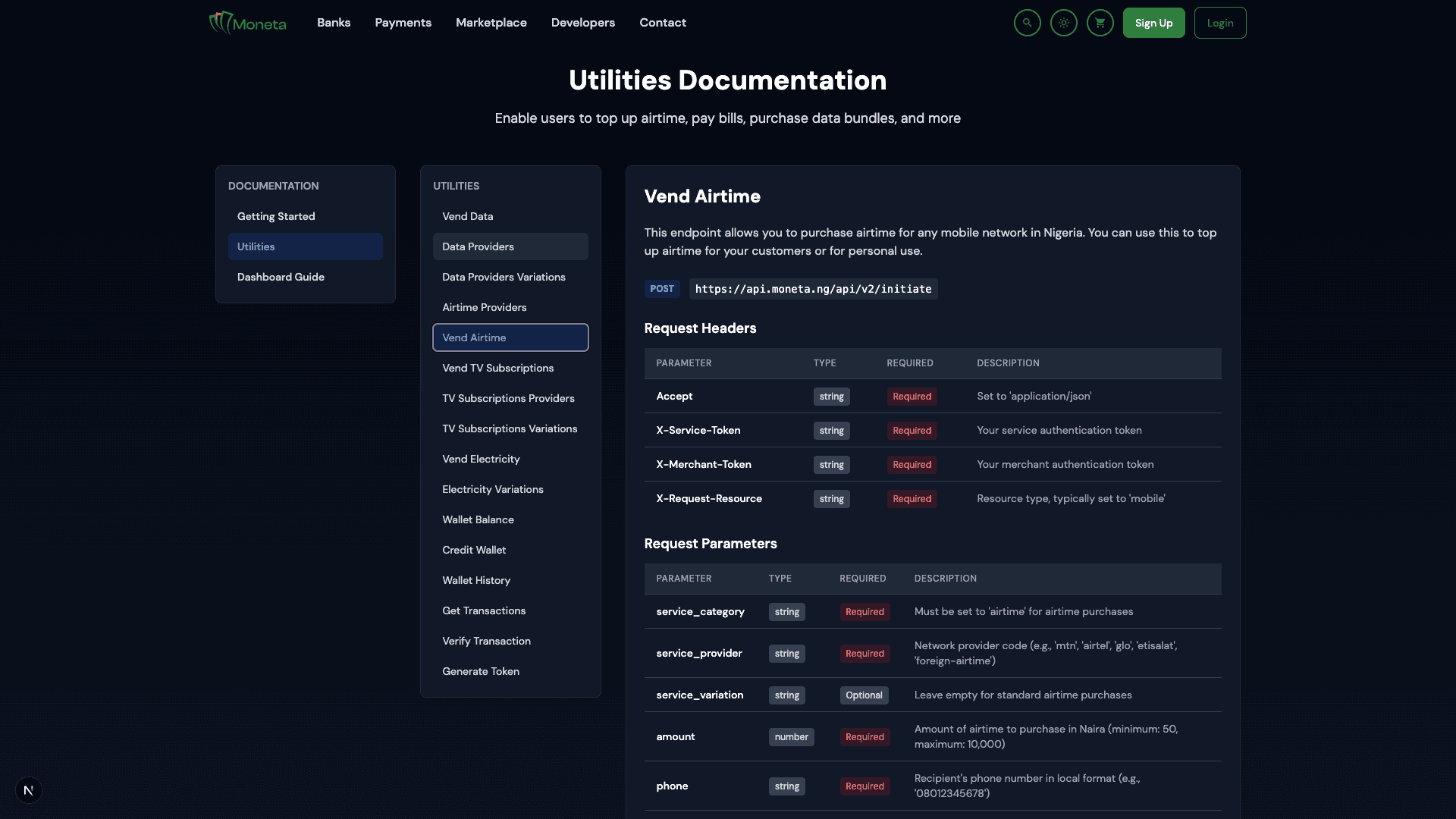1456x819 pixels.
Task: Open Generate Token docs
Action: coord(510,671)
